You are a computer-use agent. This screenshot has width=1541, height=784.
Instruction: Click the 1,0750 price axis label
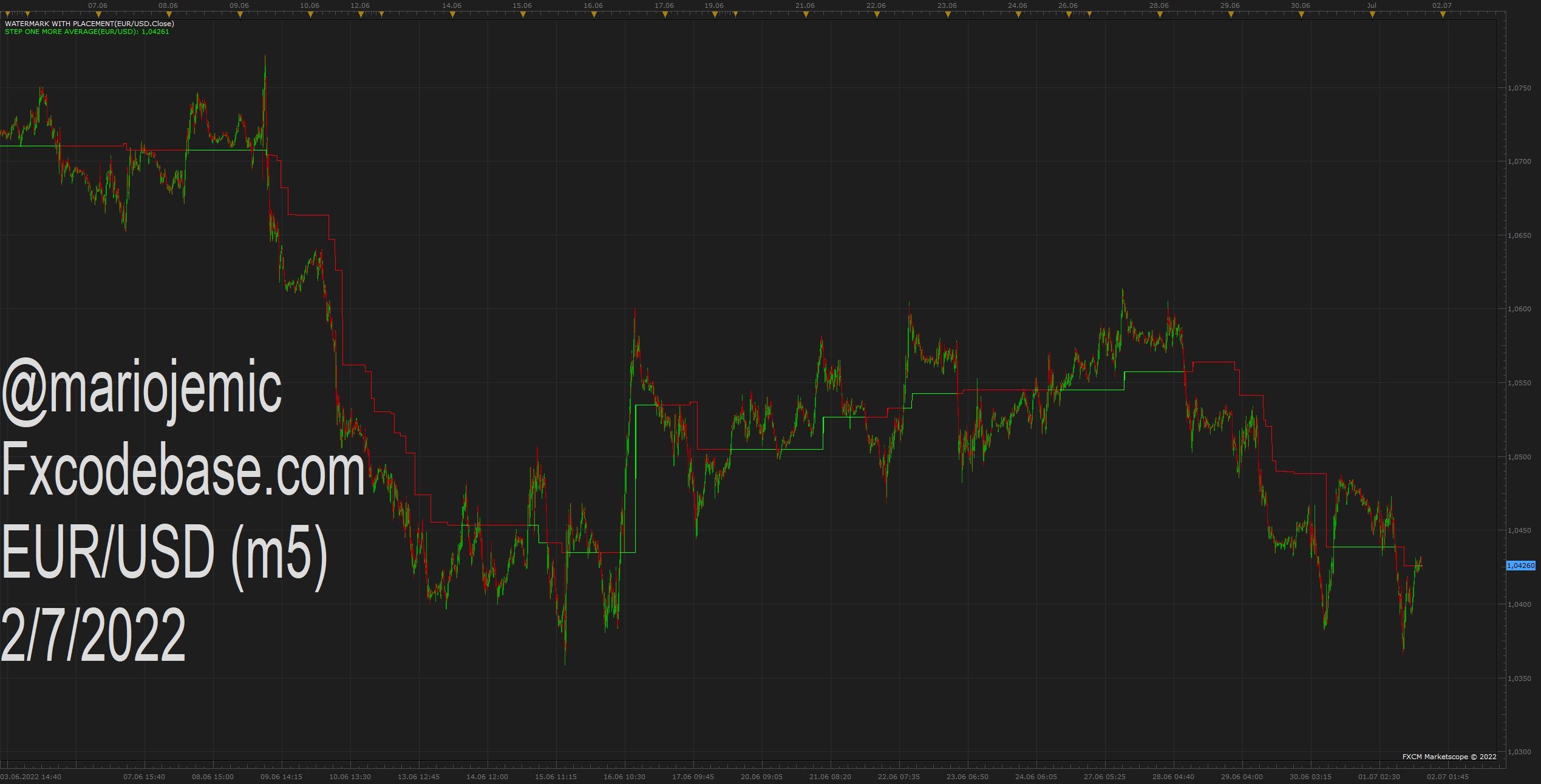click(1519, 88)
